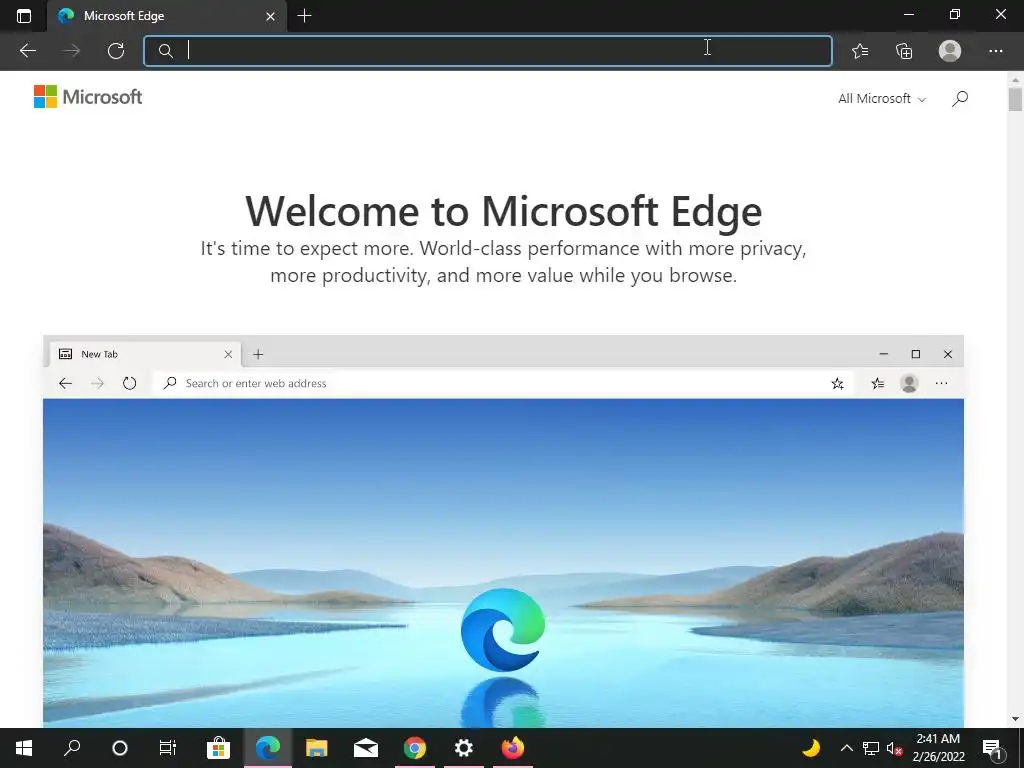Open taskbar Search magnifier
This screenshot has height=768, width=1024.
tap(72, 748)
